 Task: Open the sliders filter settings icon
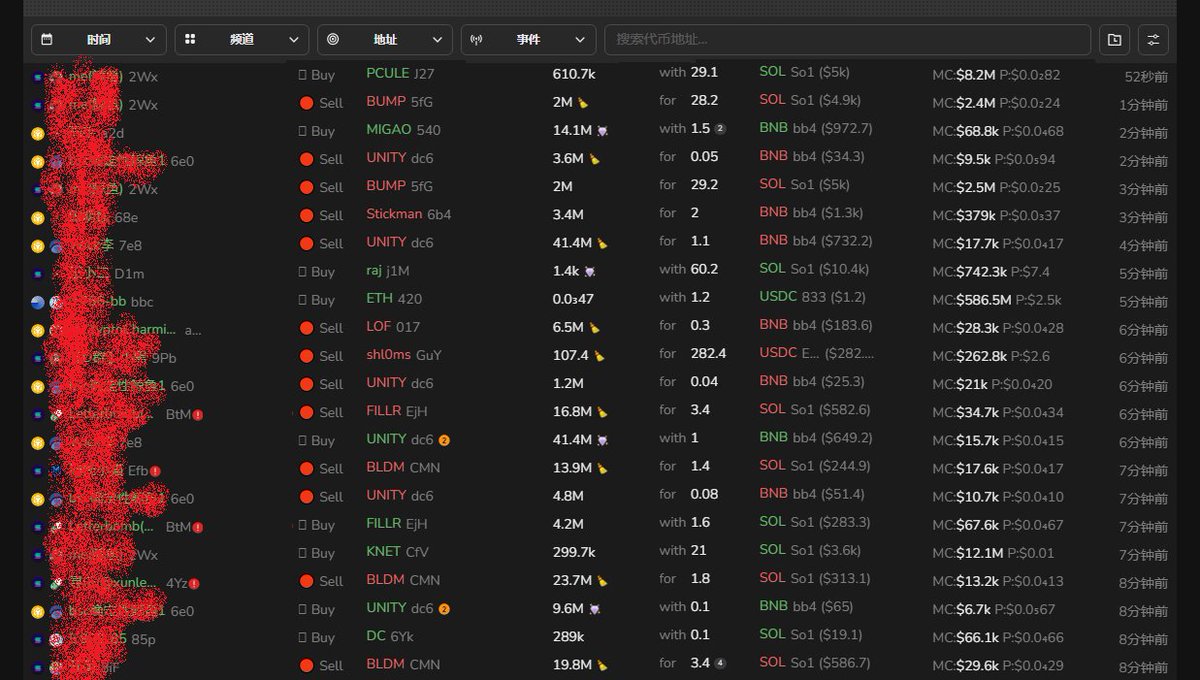pyautogui.click(x=1153, y=40)
